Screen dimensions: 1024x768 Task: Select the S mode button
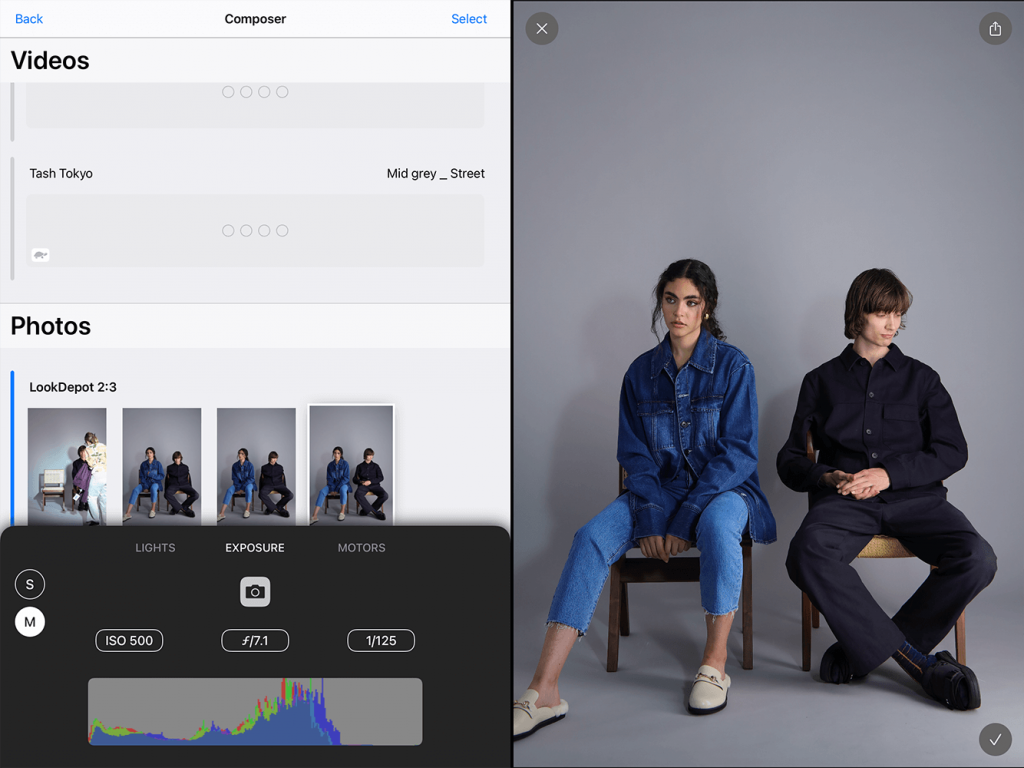[30, 584]
